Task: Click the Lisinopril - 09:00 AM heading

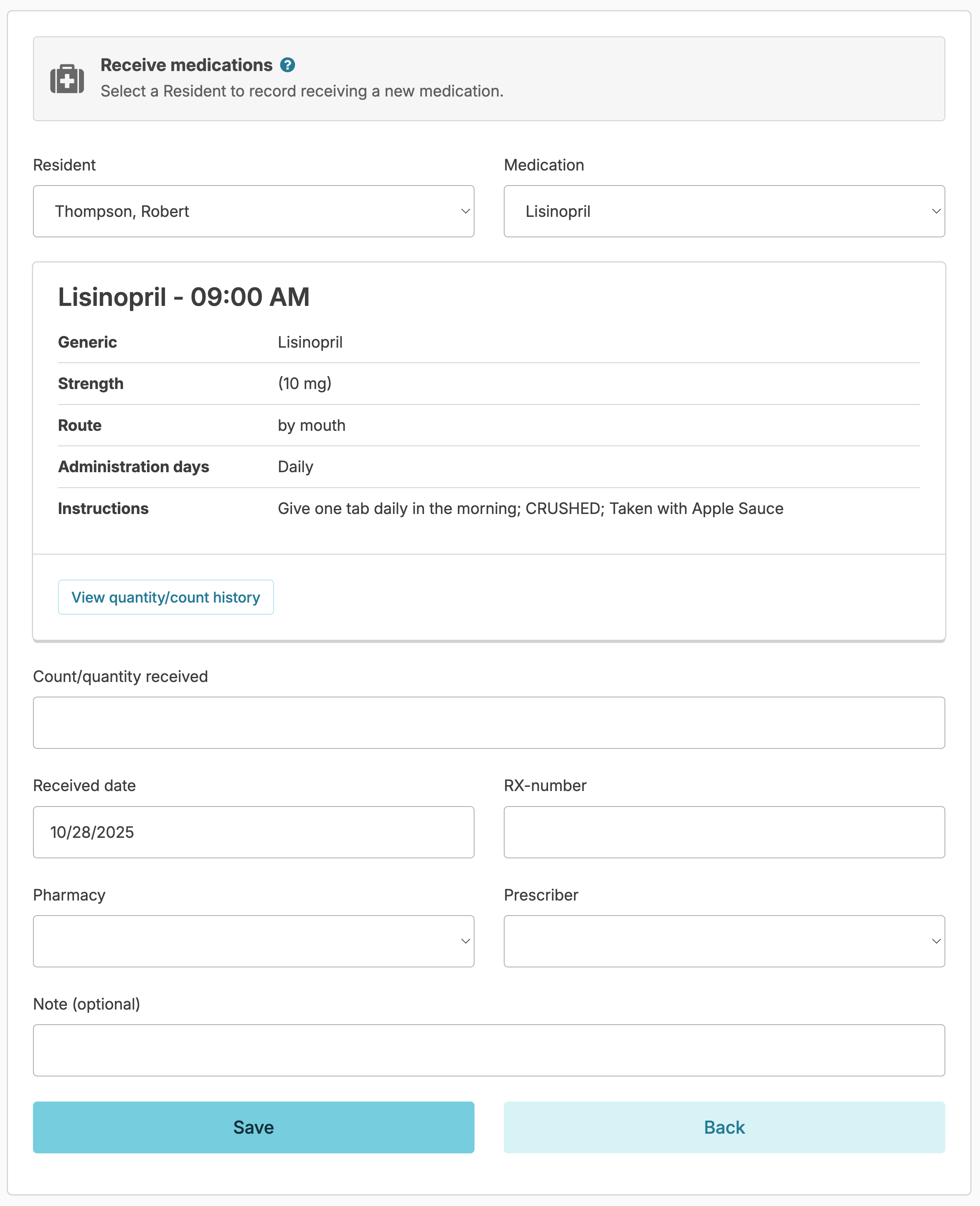Action: [x=183, y=297]
